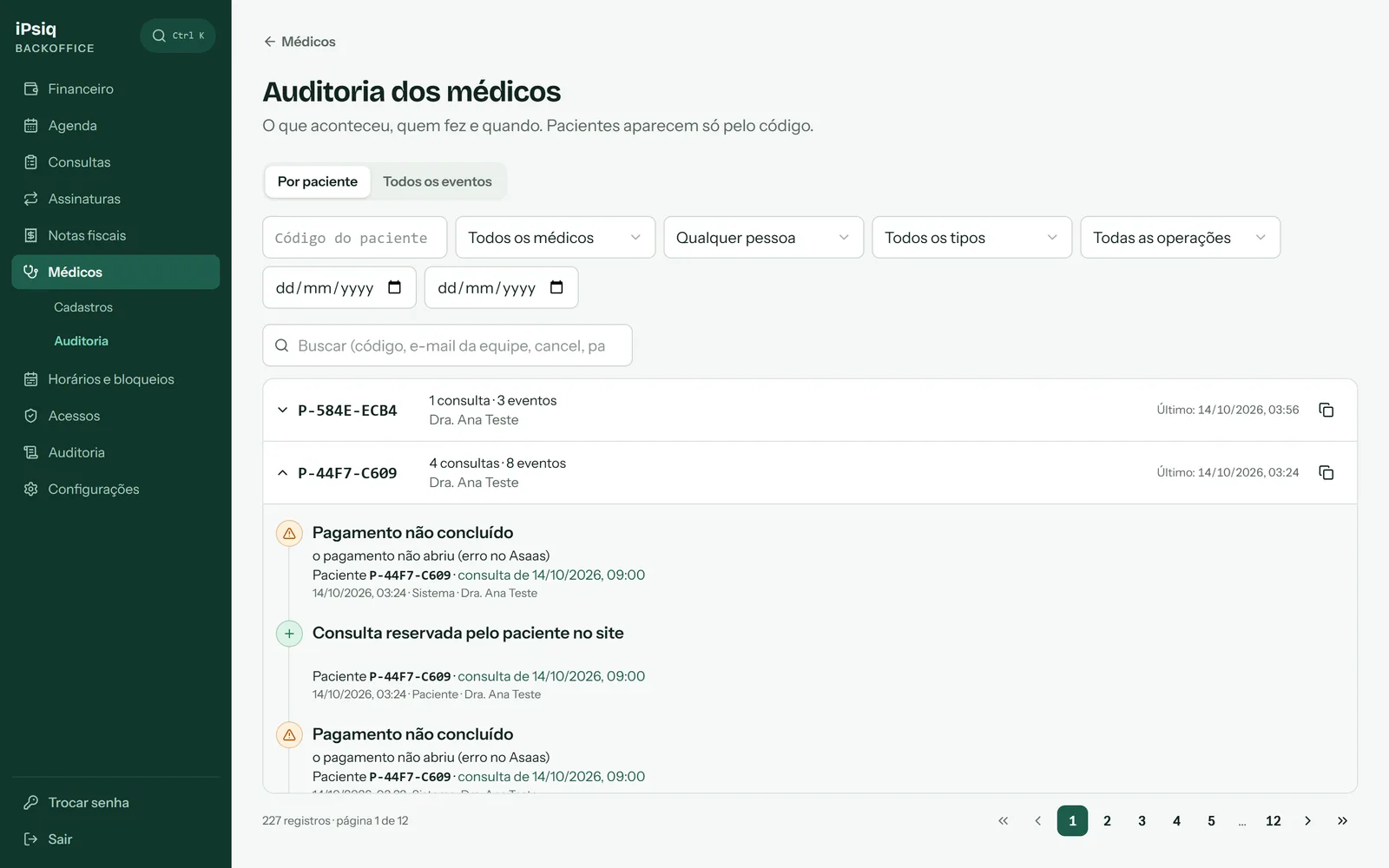1389x868 pixels.
Task: Open Financeiro in the sidebar
Action: 115,89
